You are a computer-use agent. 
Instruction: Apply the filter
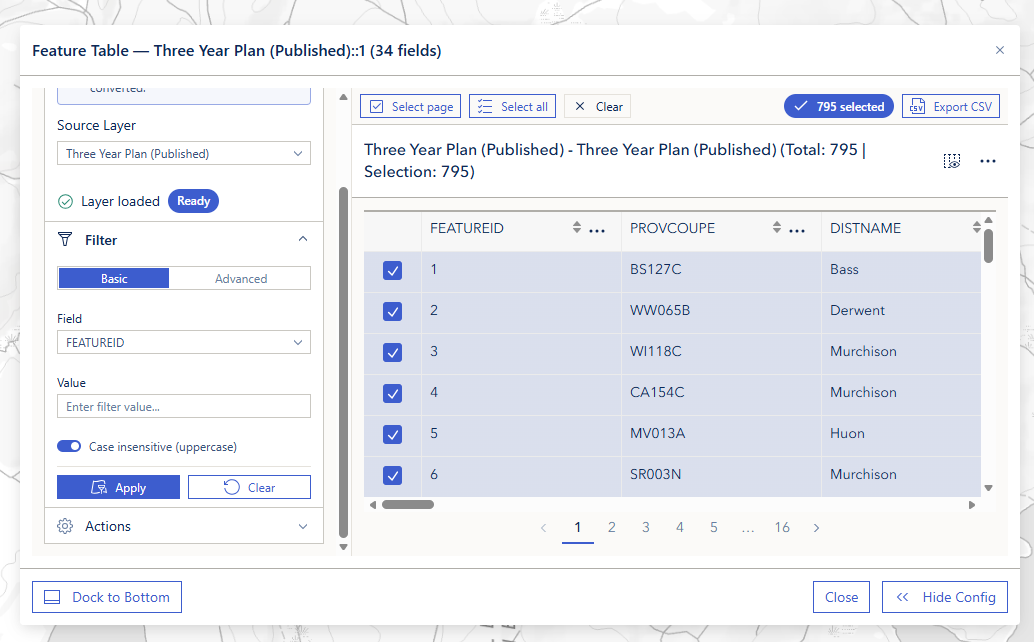click(x=118, y=487)
